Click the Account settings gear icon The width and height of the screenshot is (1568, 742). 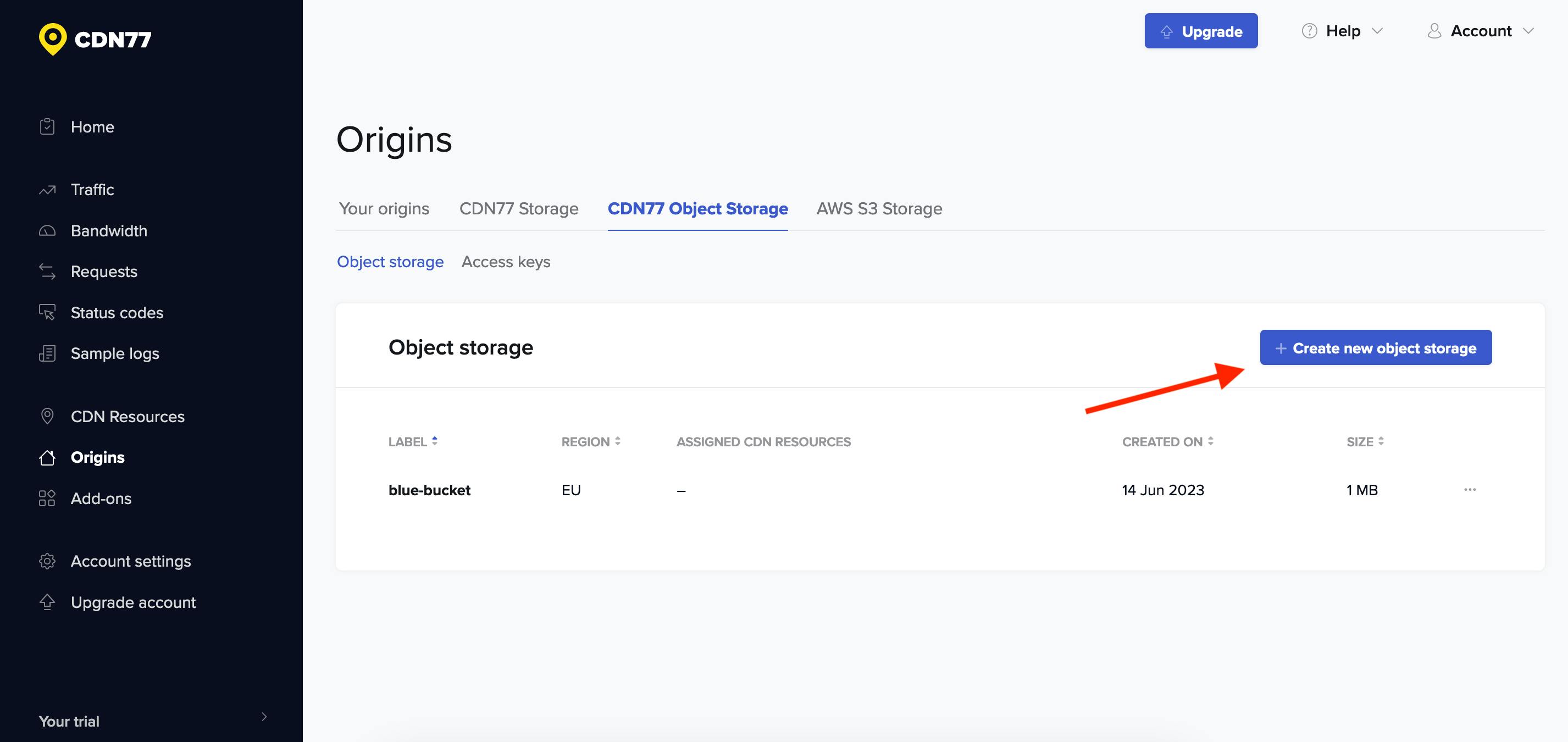47,561
